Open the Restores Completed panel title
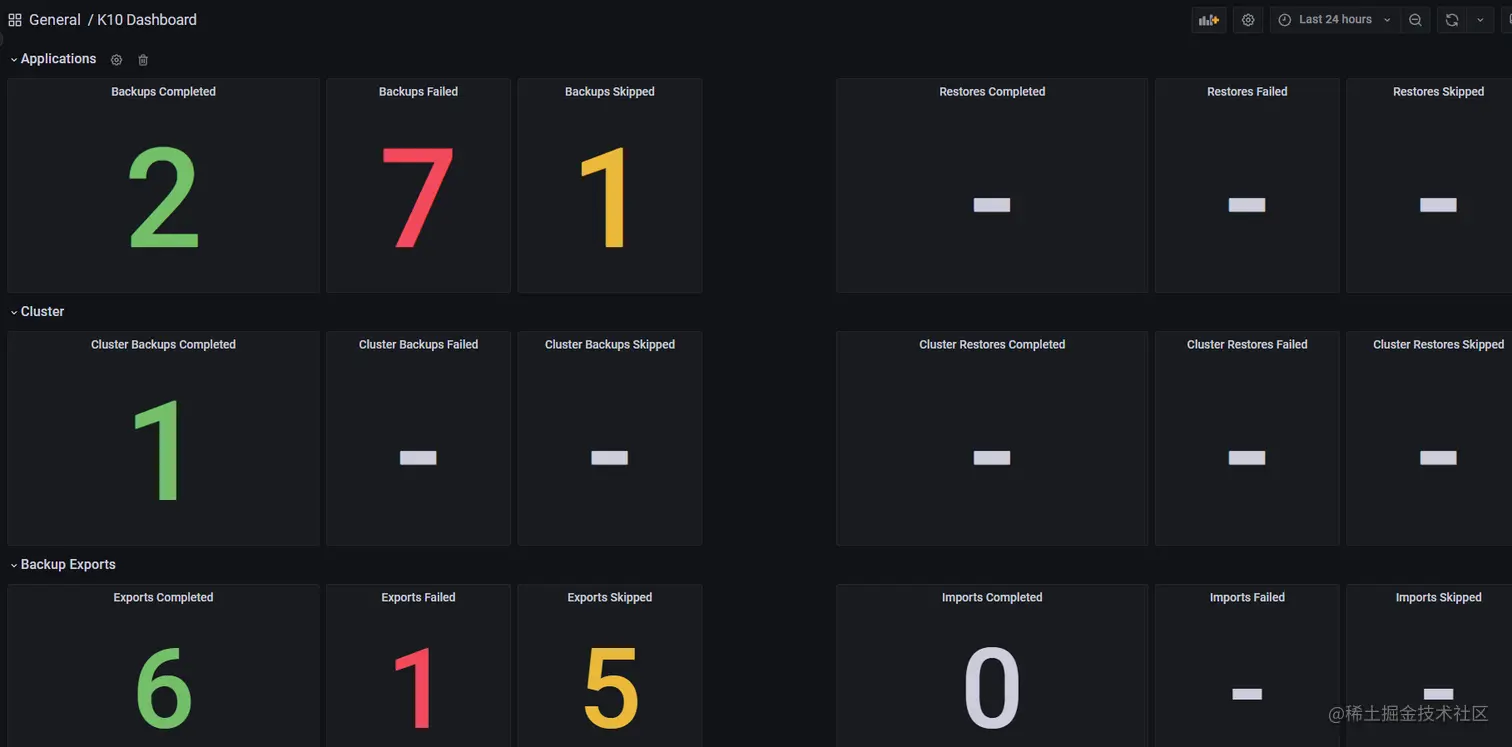Image resolution: width=1512 pixels, height=747 pixels. click(x=992, y=92)
